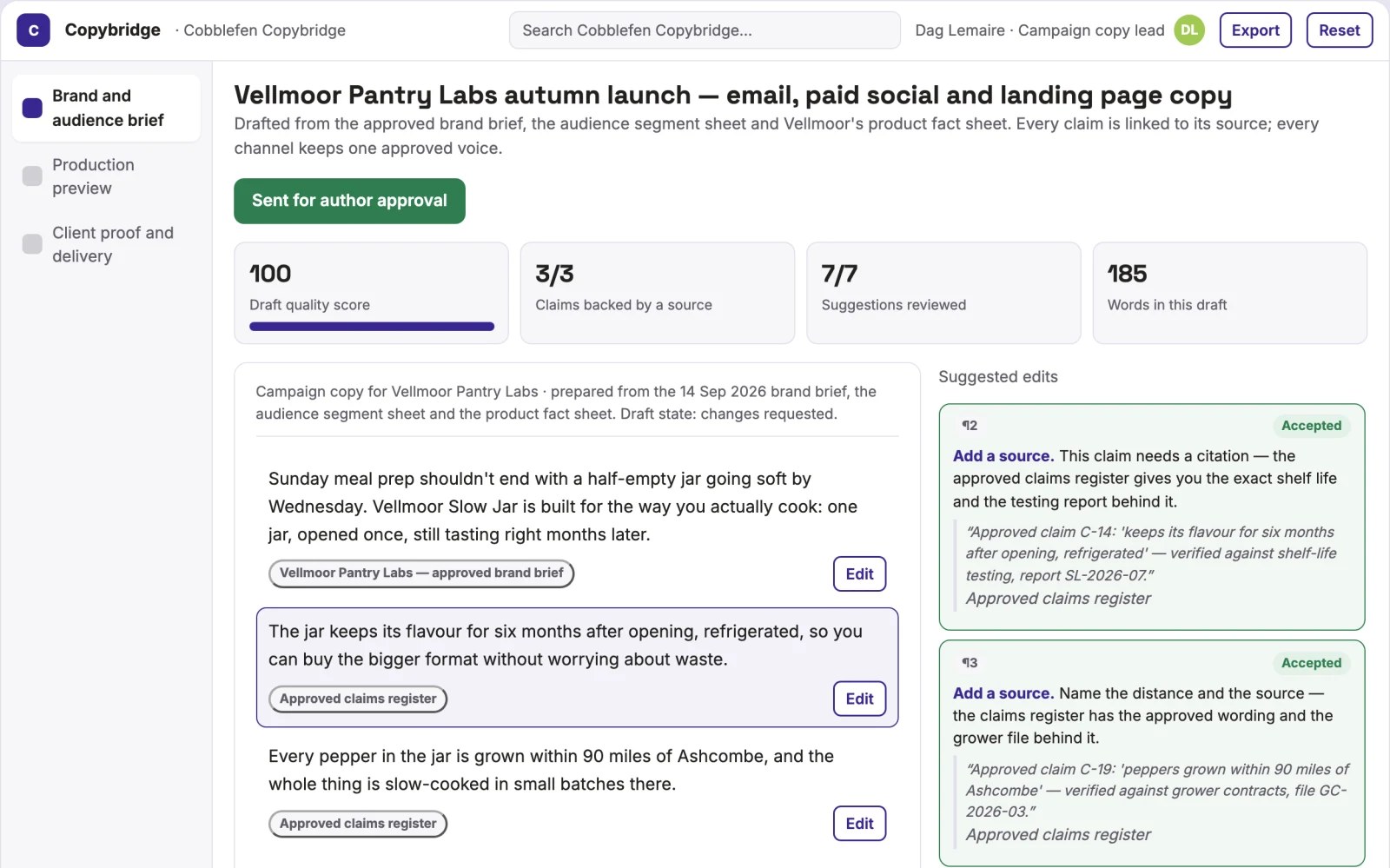Open the DL user avatar
Screen dimensions: 1390x868
(1189, 30)
